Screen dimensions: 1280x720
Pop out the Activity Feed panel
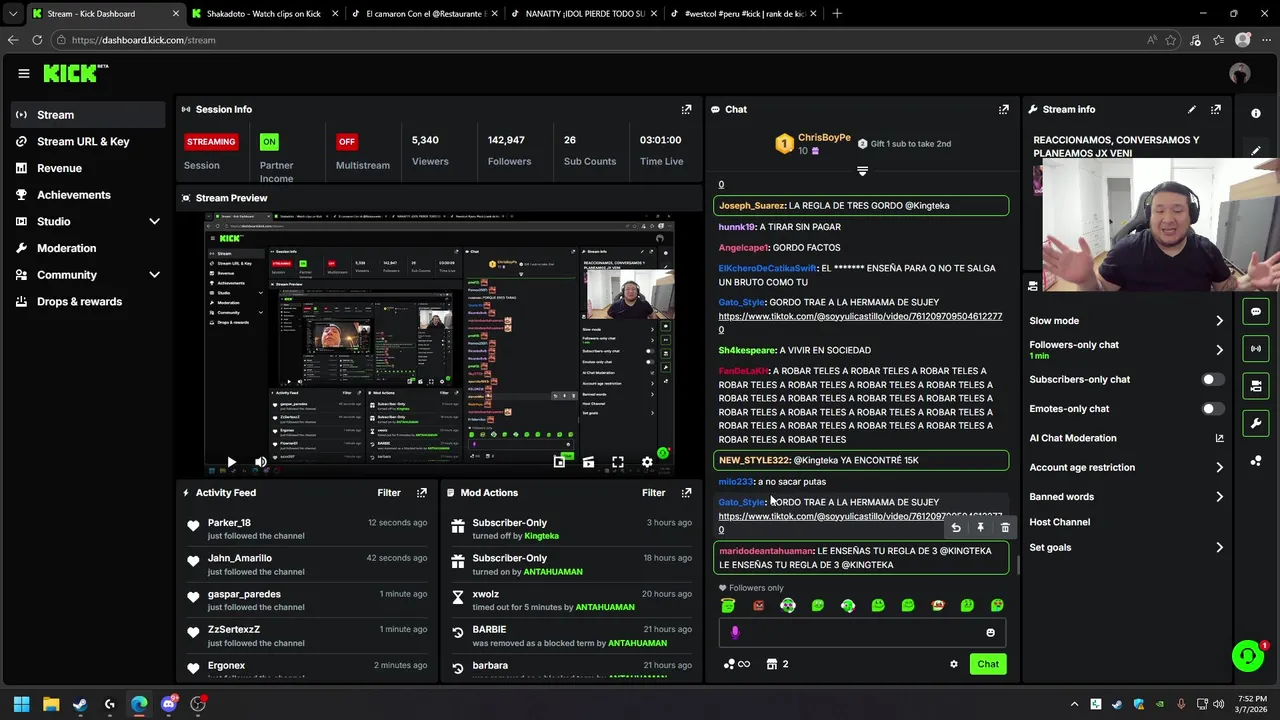422,492
